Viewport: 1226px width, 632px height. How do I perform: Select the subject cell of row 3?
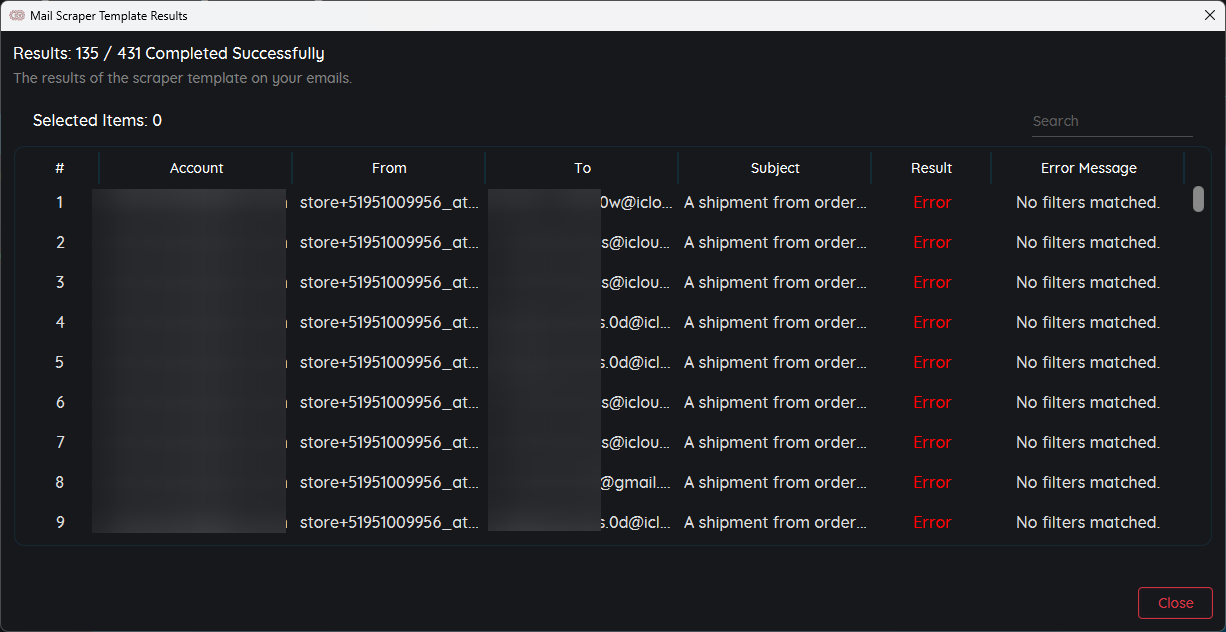[x=775, y=282]
